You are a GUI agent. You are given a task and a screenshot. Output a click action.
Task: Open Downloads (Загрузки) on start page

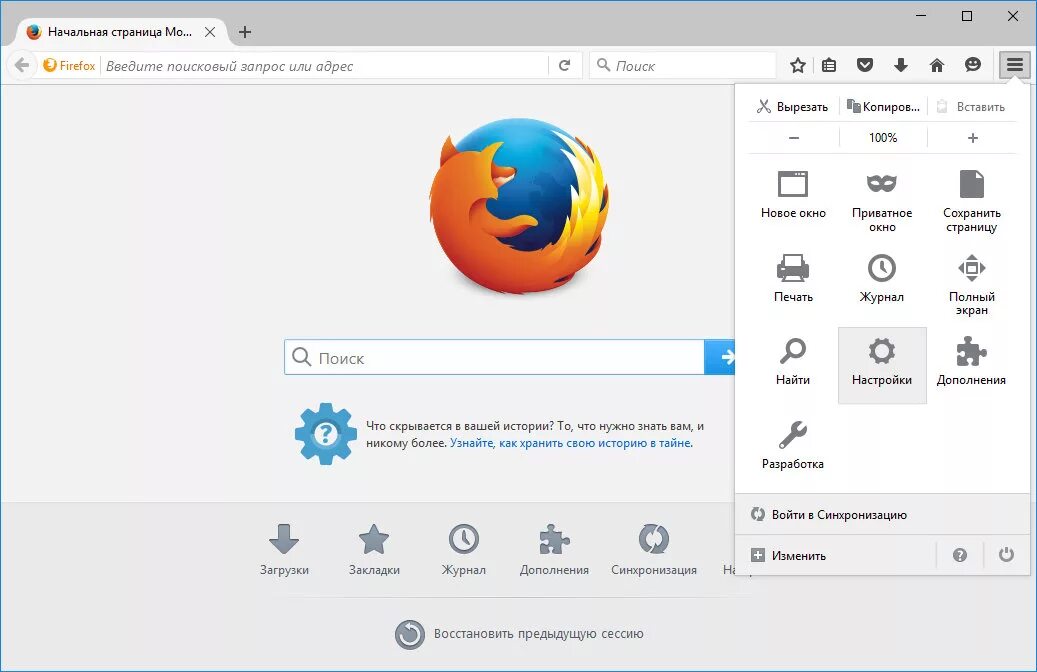coord(284,548)
